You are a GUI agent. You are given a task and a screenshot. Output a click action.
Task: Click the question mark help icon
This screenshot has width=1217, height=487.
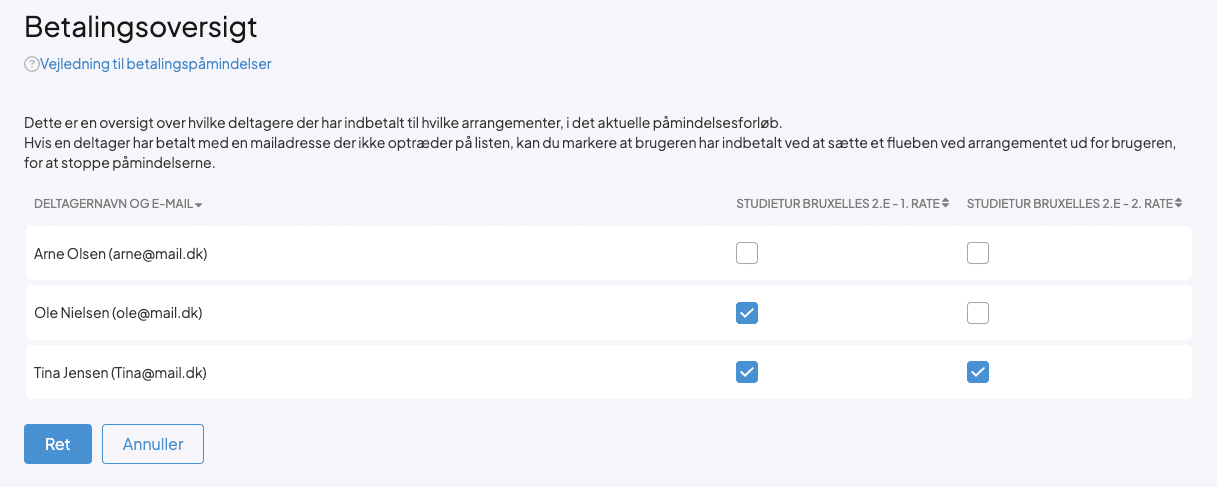pos(31,65)
